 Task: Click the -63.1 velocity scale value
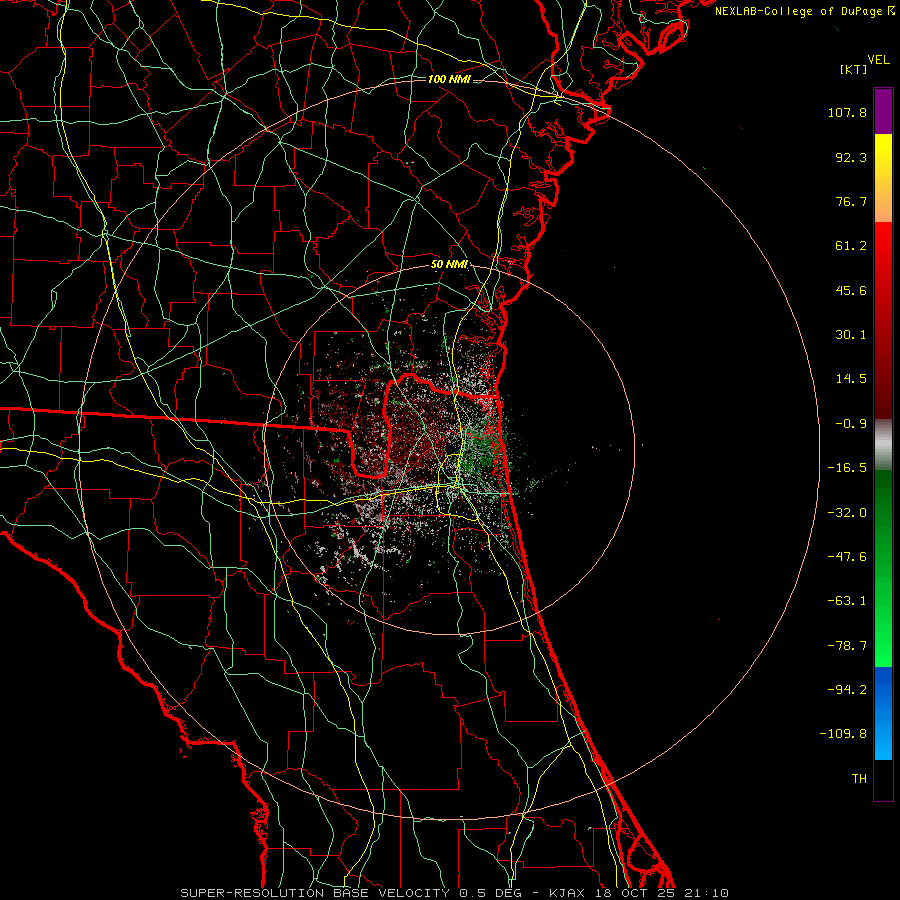point(847,601)
